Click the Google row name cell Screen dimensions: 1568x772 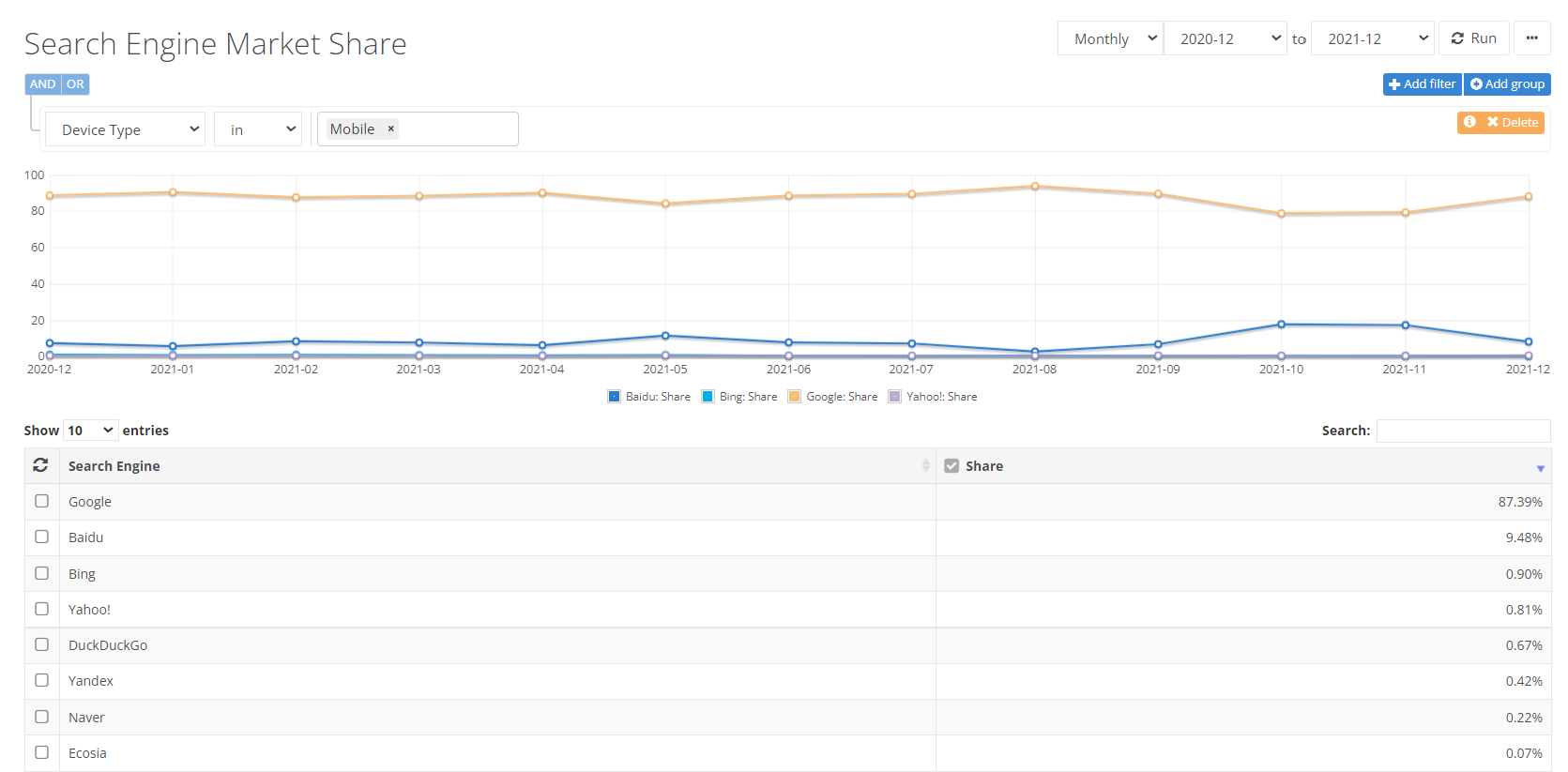[497, 502]
